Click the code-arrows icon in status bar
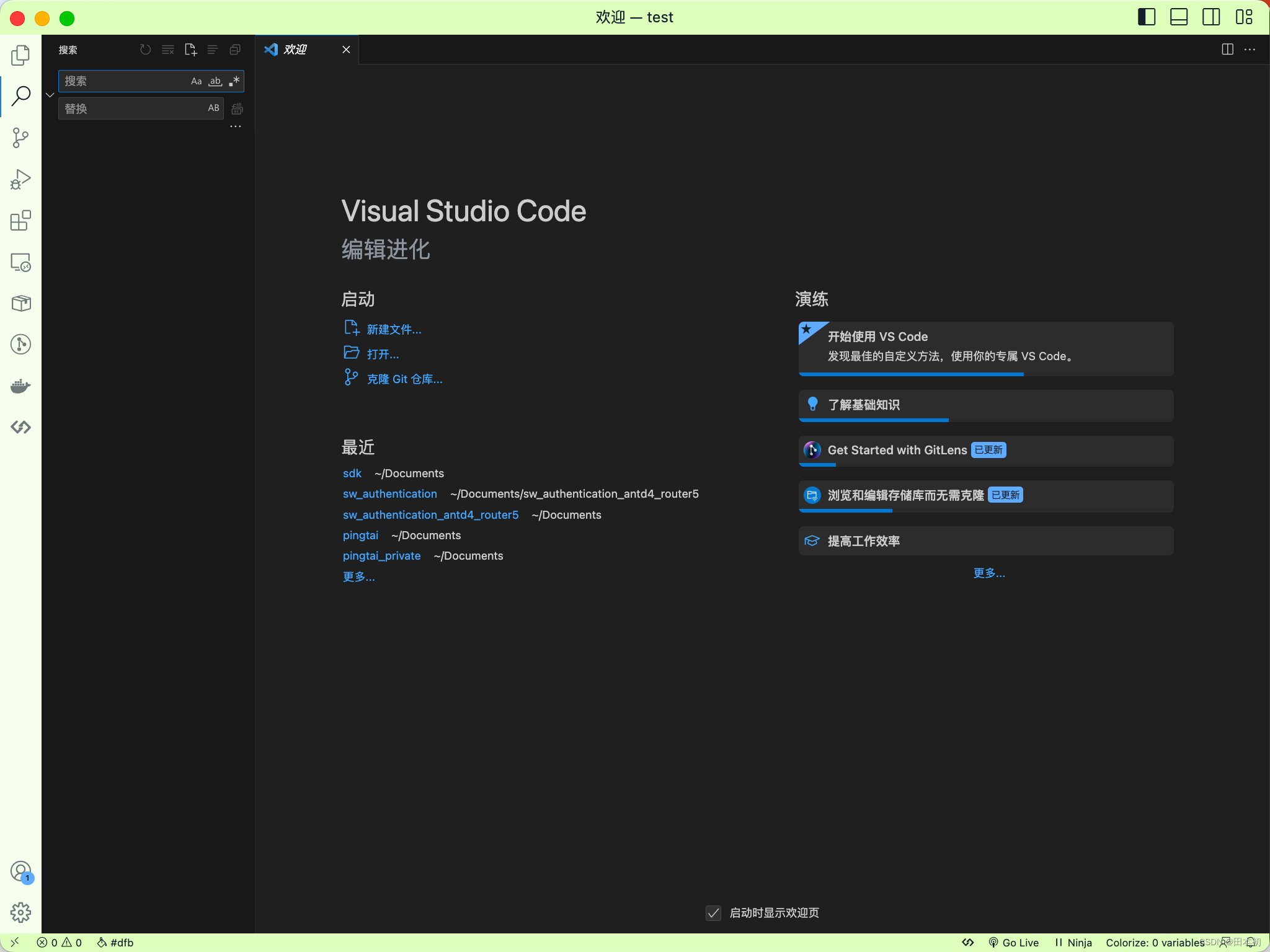1270x952 pixels. (968, 942)
